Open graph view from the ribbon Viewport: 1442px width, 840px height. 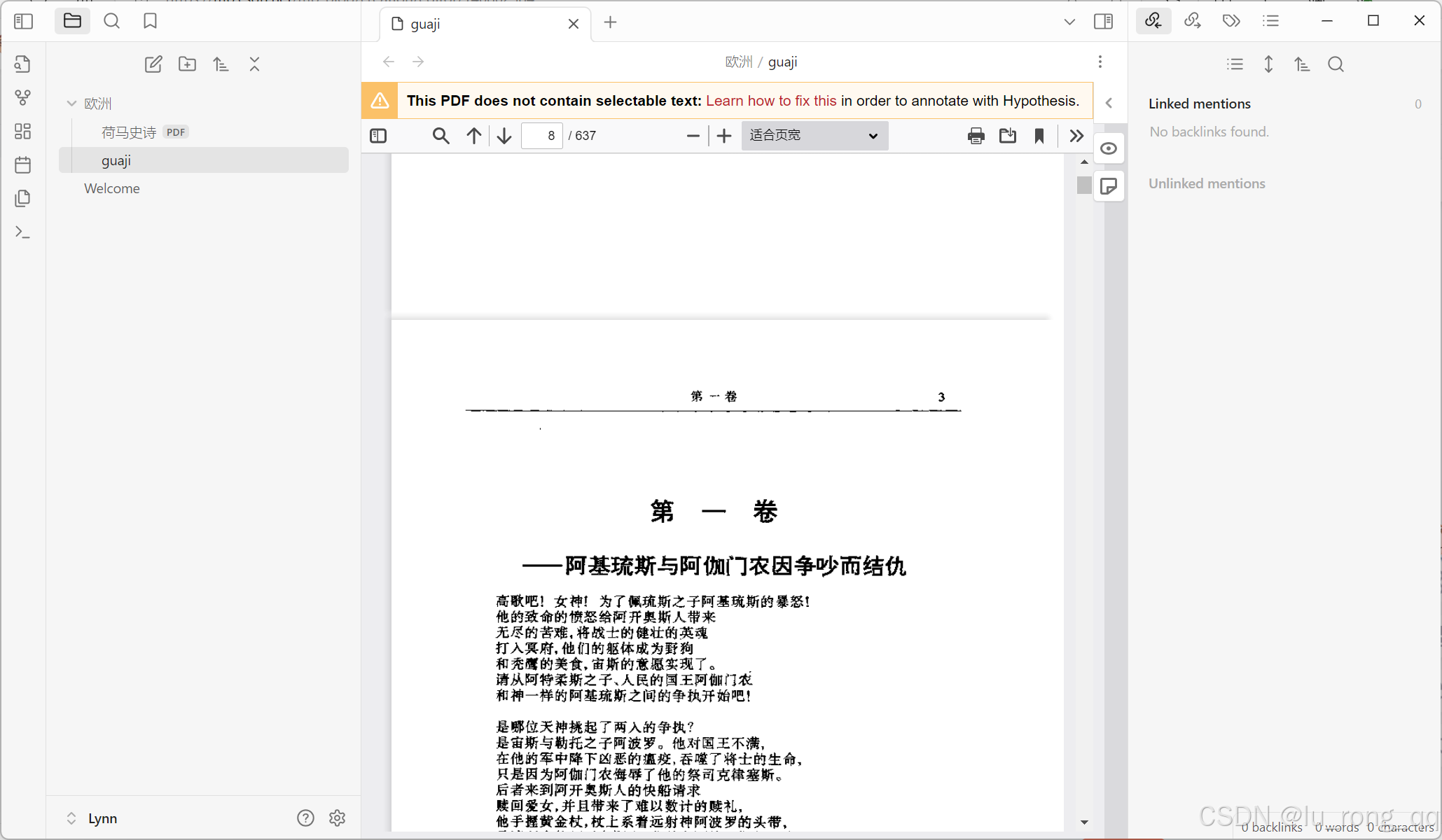(x=22, y=97)
